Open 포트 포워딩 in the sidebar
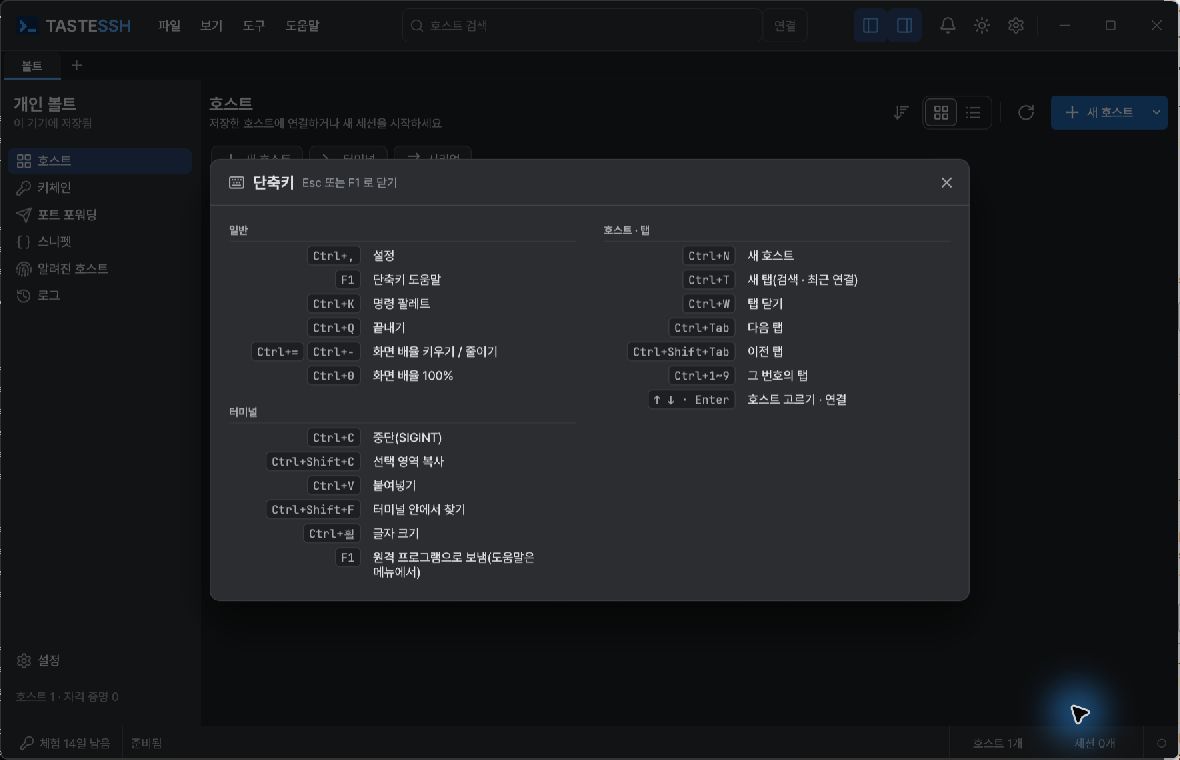Viewport: 1180px width, 760px height. [100, 214]
